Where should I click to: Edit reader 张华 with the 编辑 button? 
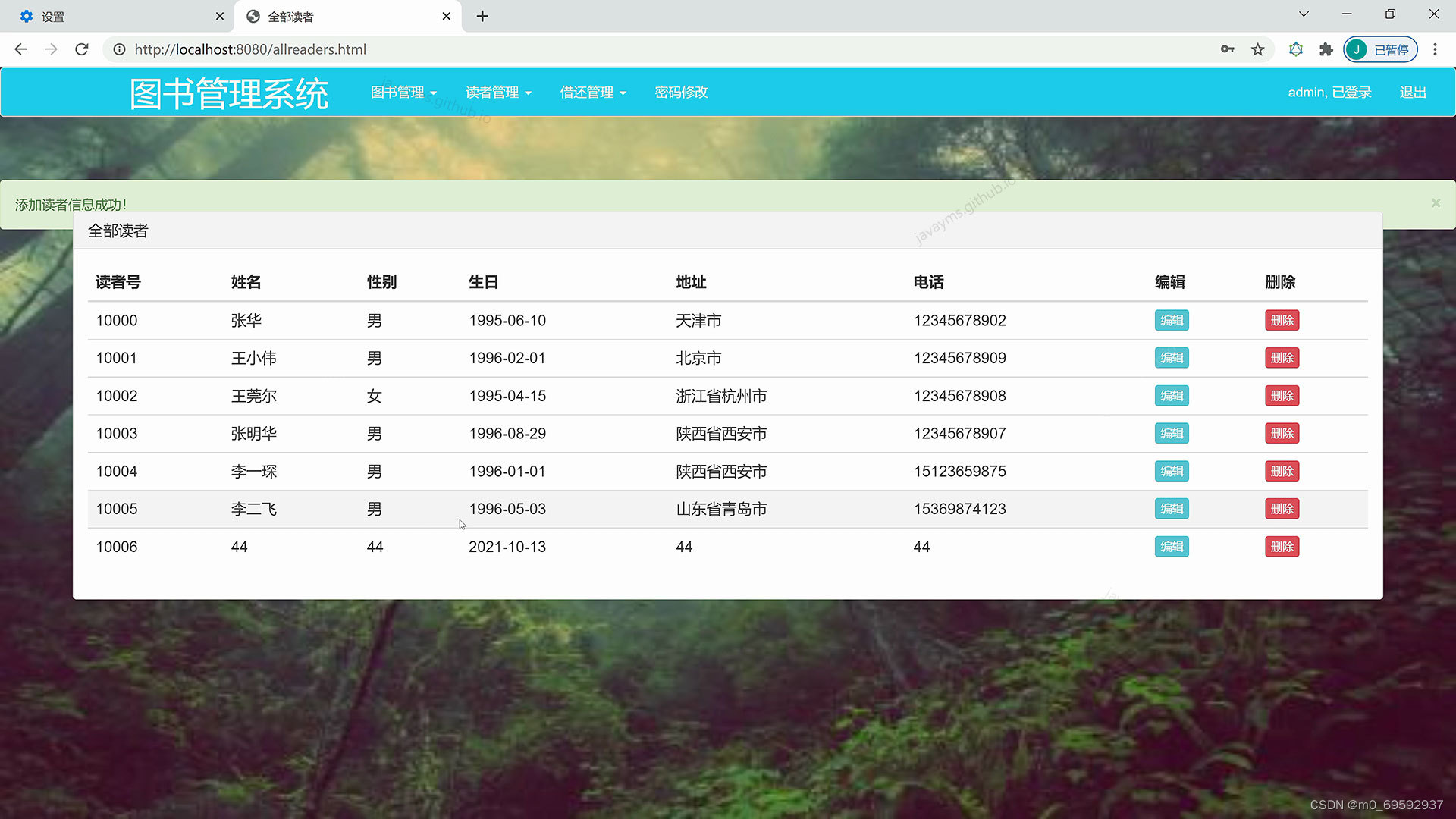point(1171,320)
